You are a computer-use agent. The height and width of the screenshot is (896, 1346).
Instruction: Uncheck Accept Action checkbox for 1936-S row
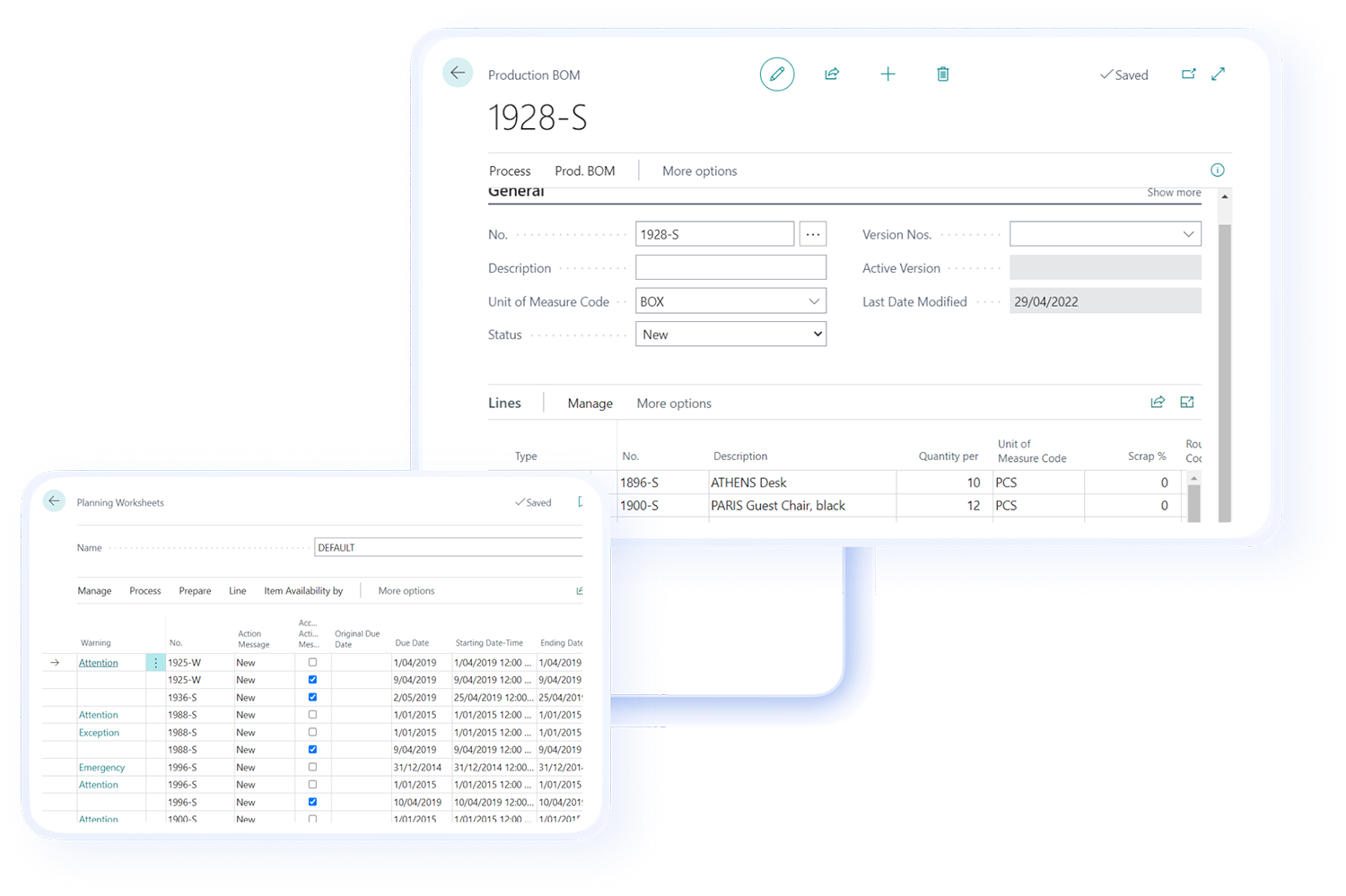tap(312, 697)
